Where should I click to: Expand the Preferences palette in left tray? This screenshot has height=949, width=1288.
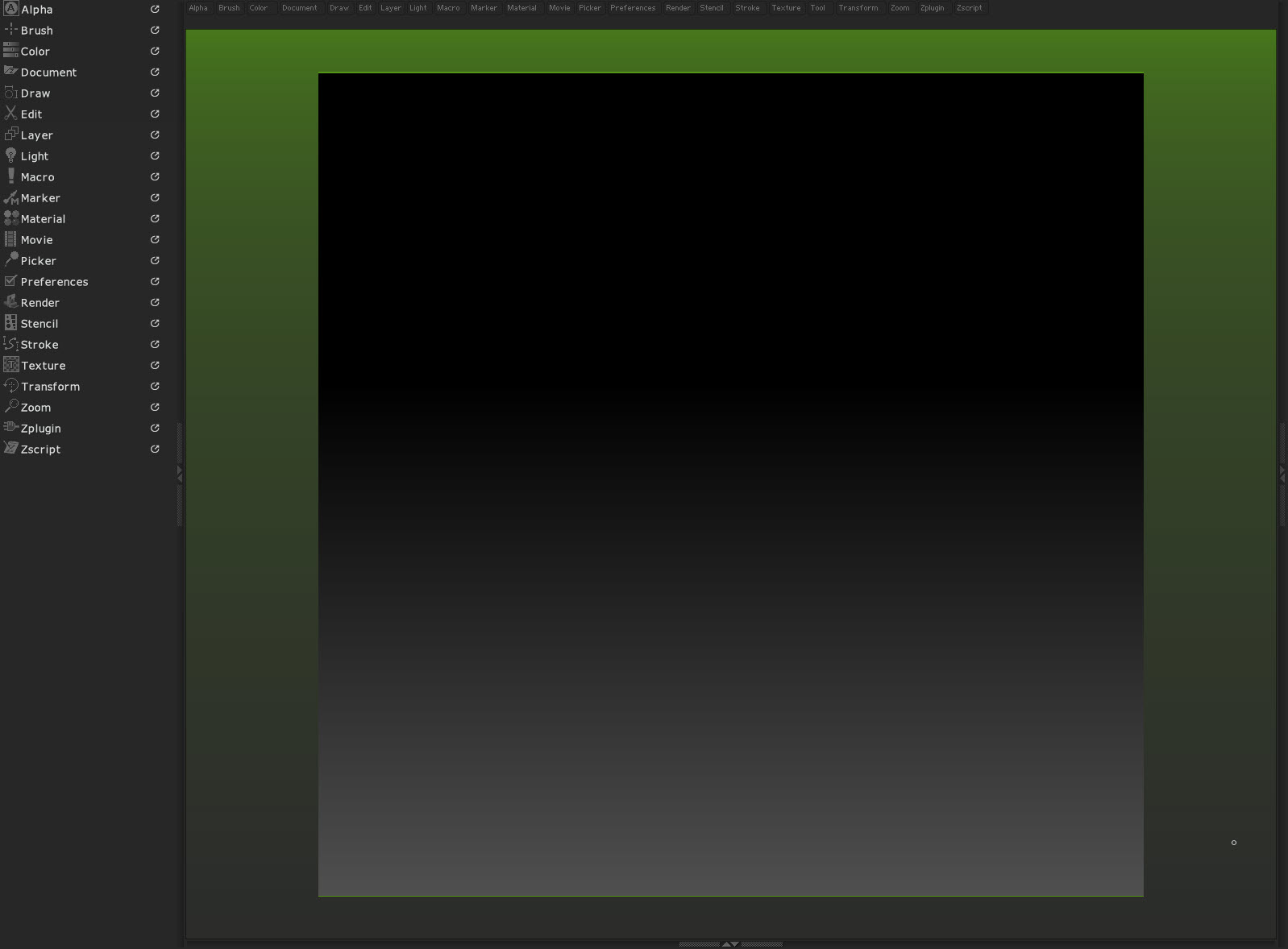(x=54, y=282)
